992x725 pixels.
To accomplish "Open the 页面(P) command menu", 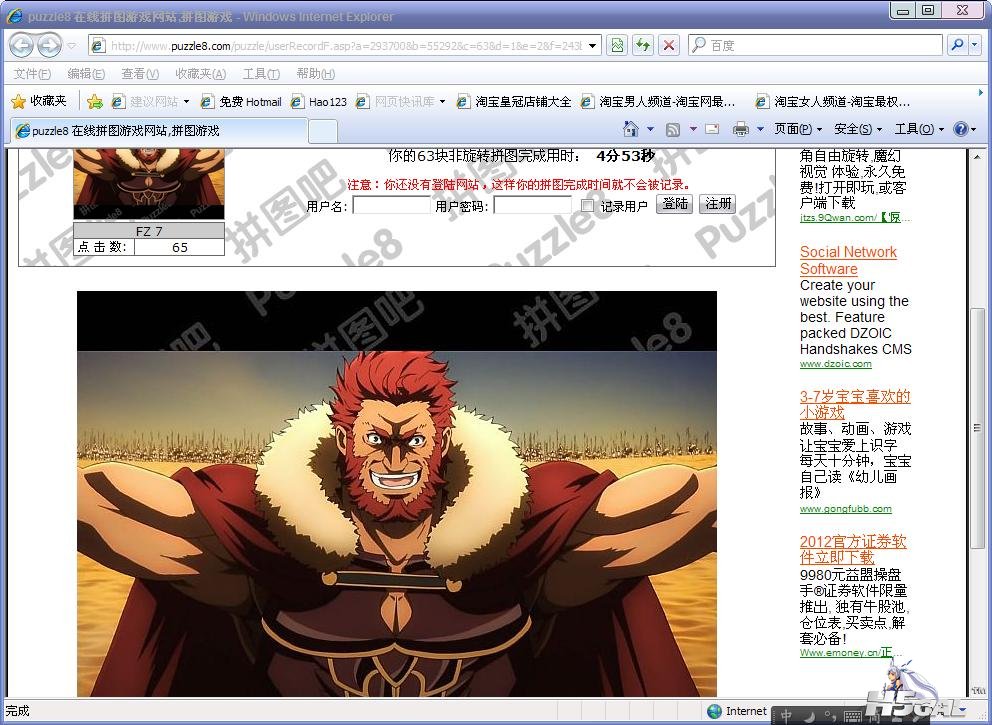I will (798, 129).
